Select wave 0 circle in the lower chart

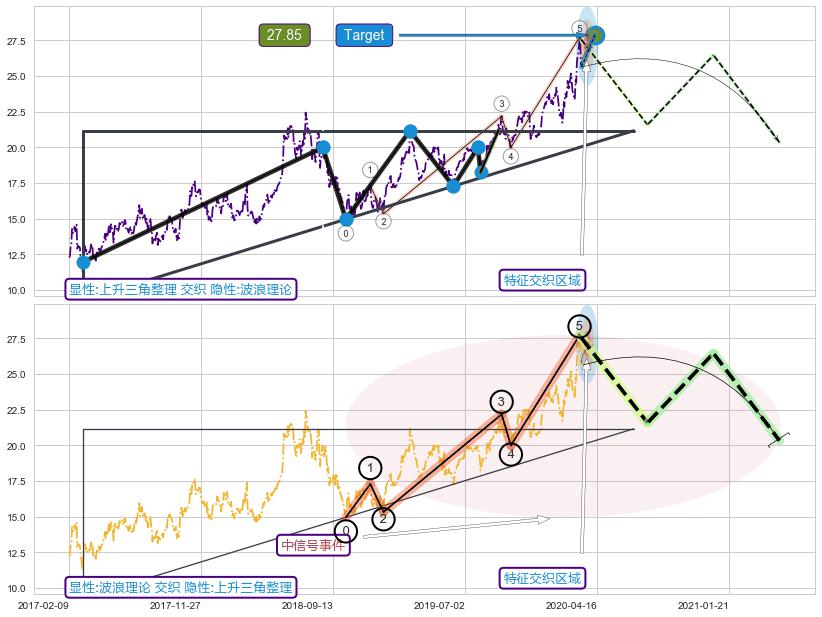[345, 531]
